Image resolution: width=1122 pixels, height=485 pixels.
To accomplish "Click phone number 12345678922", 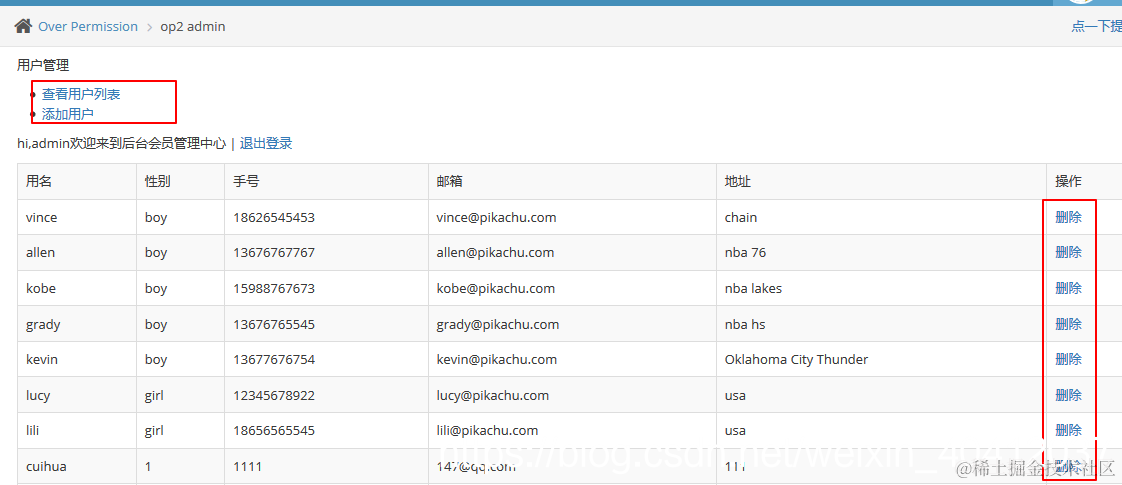I will (273, 395).
